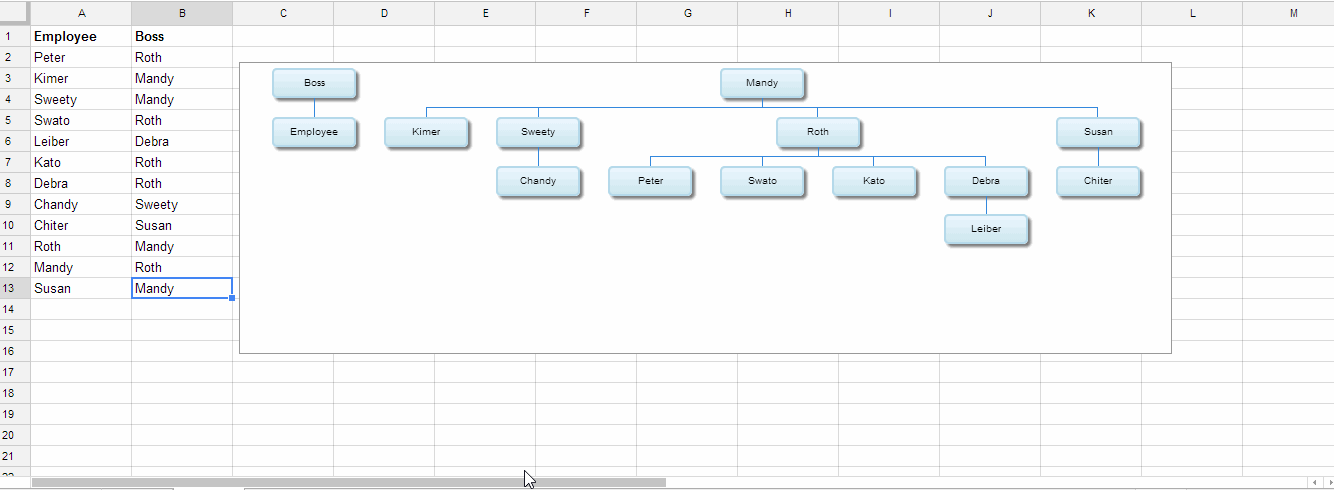Screen dimensions: 1334x490
Task: Select column C header
Action: (x=283, y=13)
